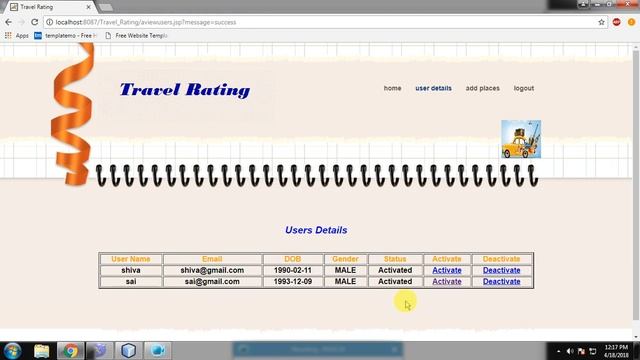Click the 1993-12-09 DOB cell
The width and height of the screenshot is (640, 360).
click(293, 282)
